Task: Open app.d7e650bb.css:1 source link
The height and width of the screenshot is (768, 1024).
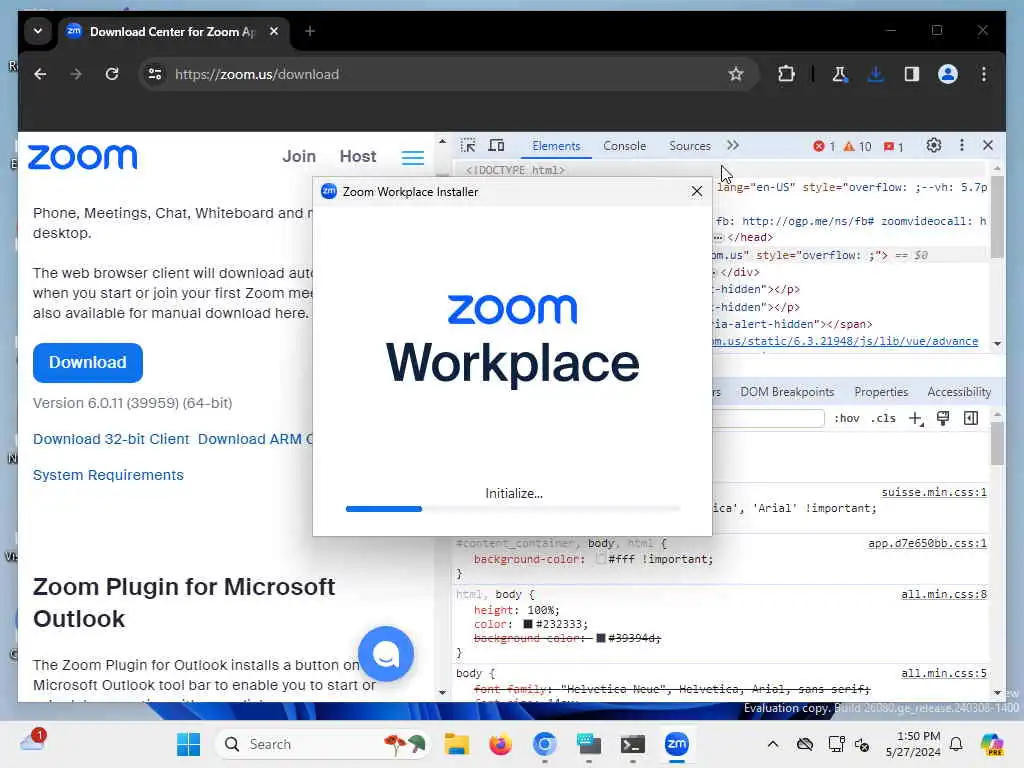Action: 927,543
